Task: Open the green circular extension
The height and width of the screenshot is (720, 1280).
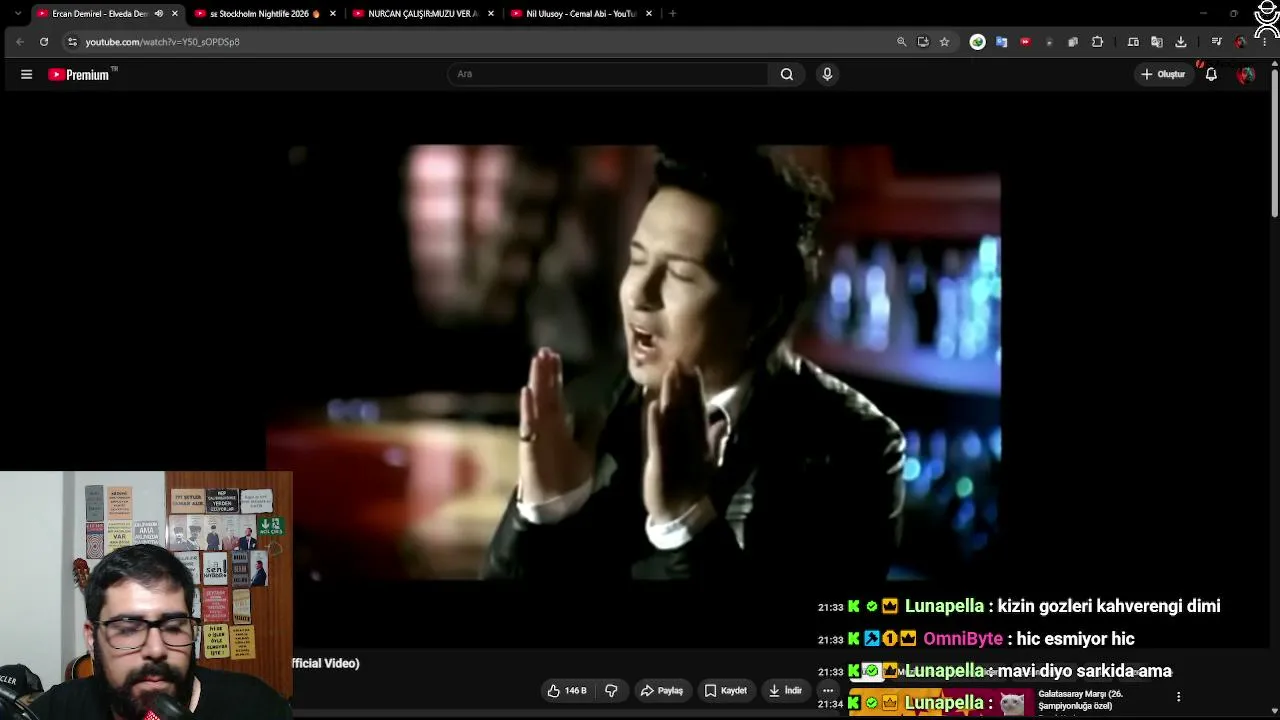Action: click(x=977, y=42)
